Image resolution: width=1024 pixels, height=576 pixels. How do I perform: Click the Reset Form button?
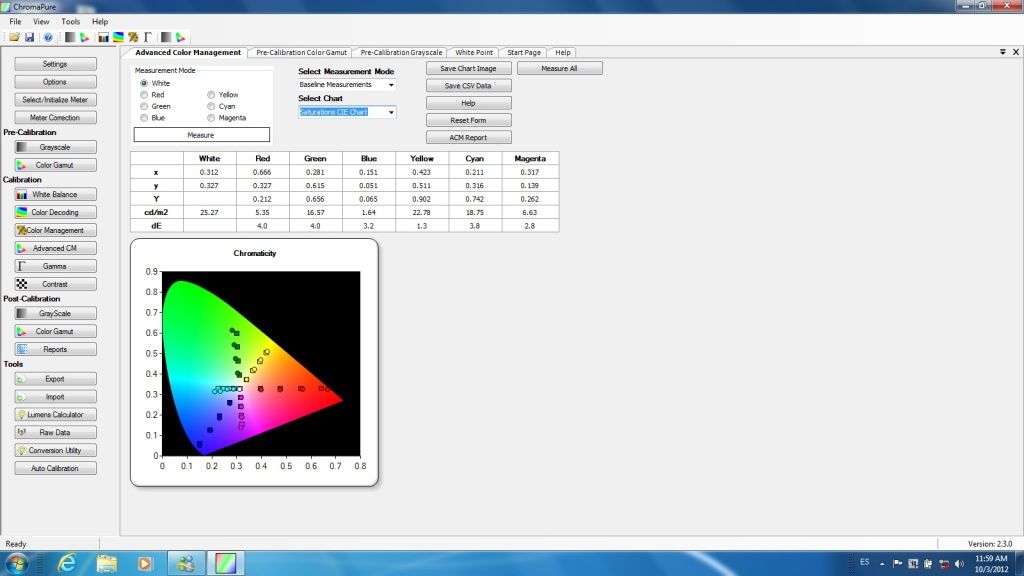(468, 120)
